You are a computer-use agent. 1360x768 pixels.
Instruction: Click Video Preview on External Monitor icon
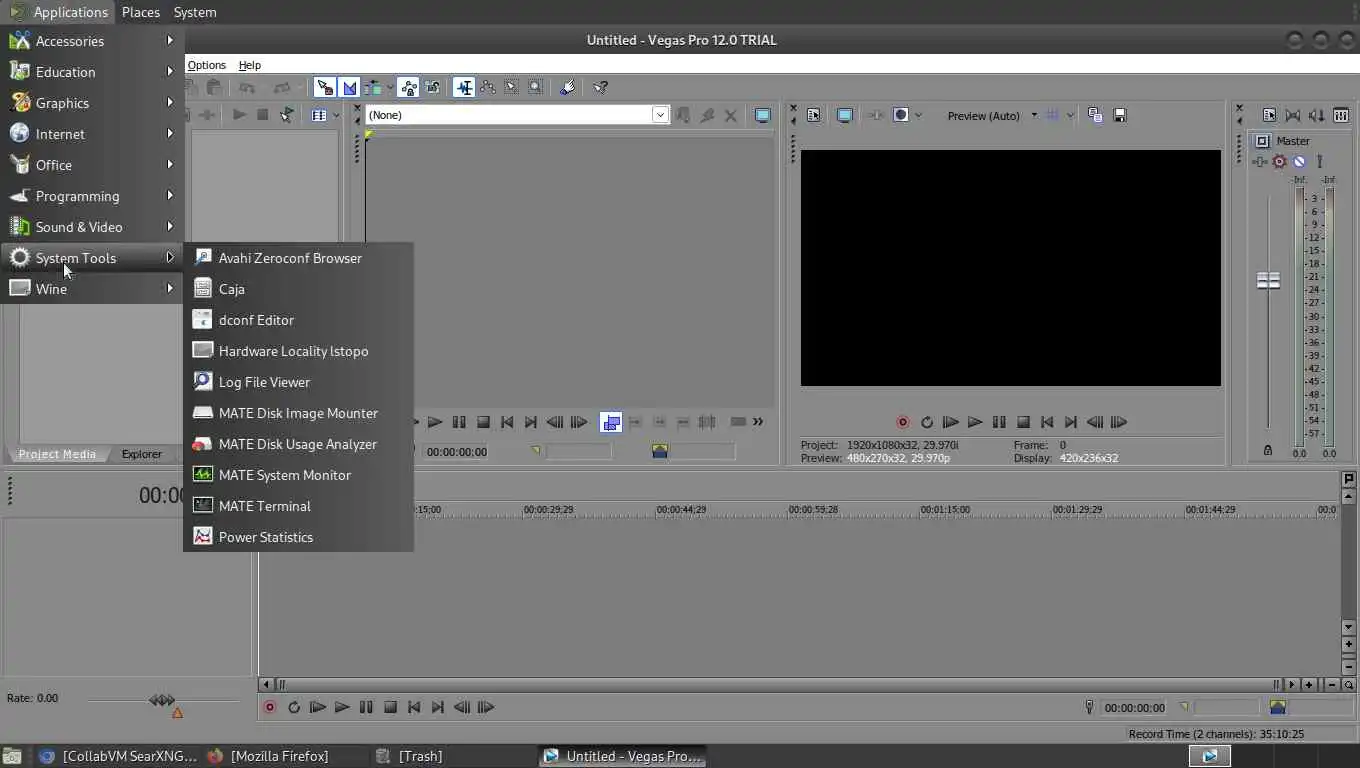coord(845,115)
